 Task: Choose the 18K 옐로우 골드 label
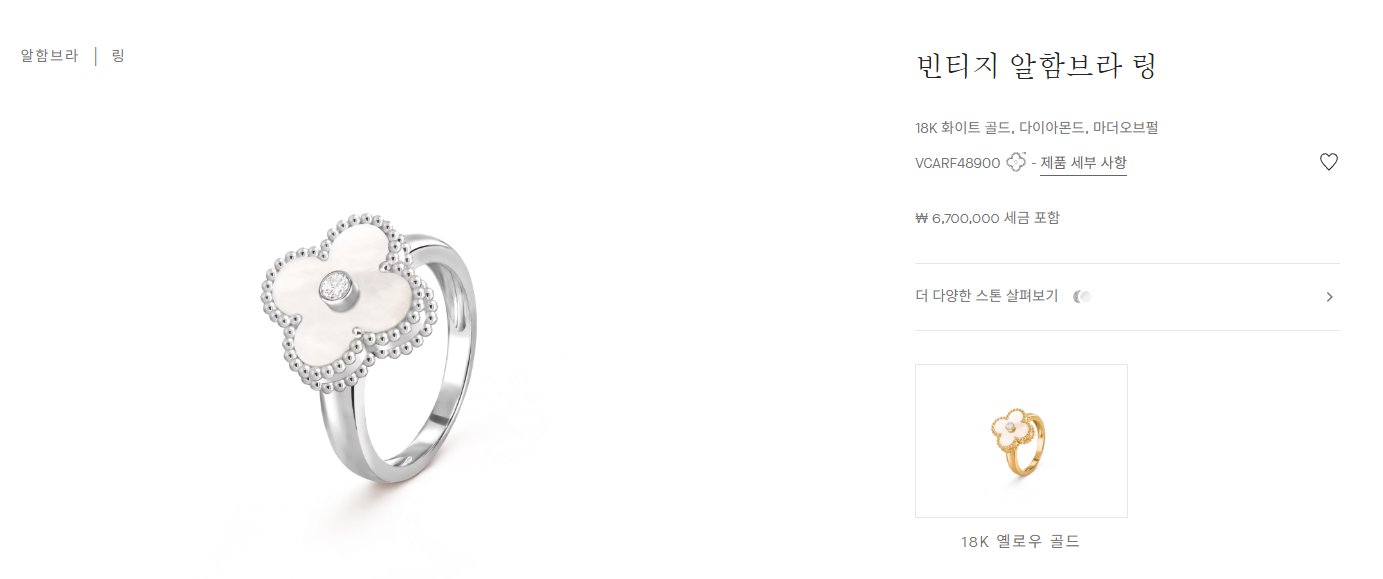pyautogui.click(x=1021, y=542)
